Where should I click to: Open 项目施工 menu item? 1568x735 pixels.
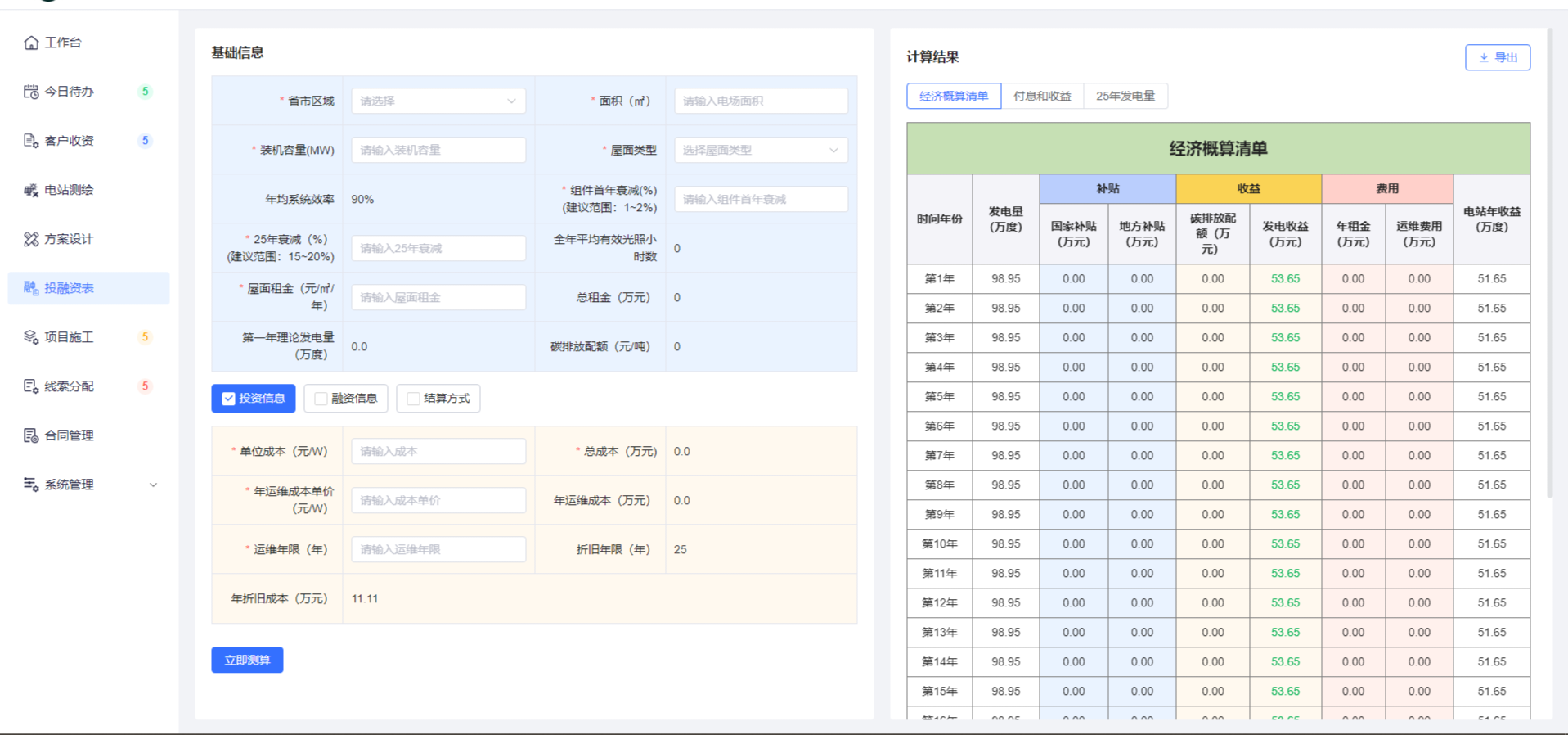[x=88, y=337]
